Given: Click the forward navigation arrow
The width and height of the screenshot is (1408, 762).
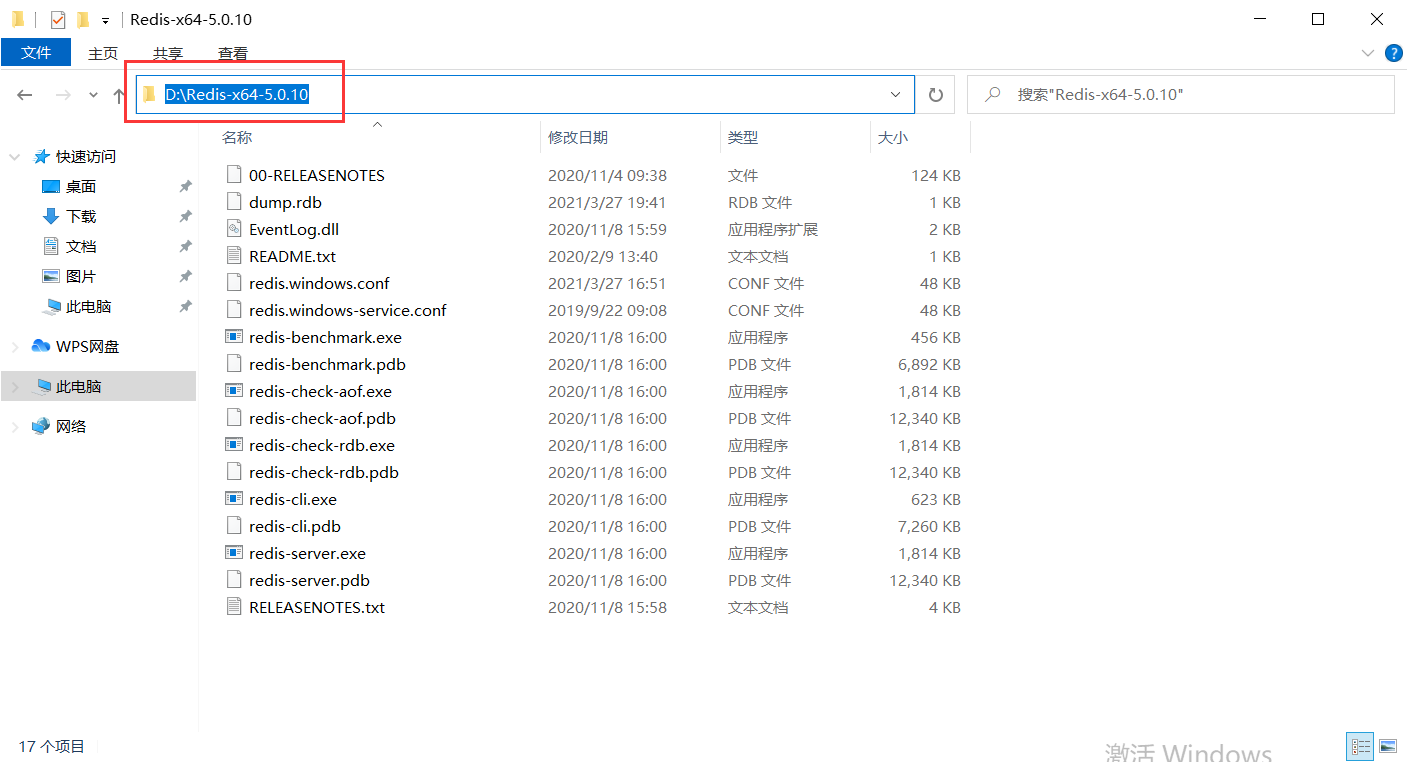Looking at the screenshot, I should [62, 94].
